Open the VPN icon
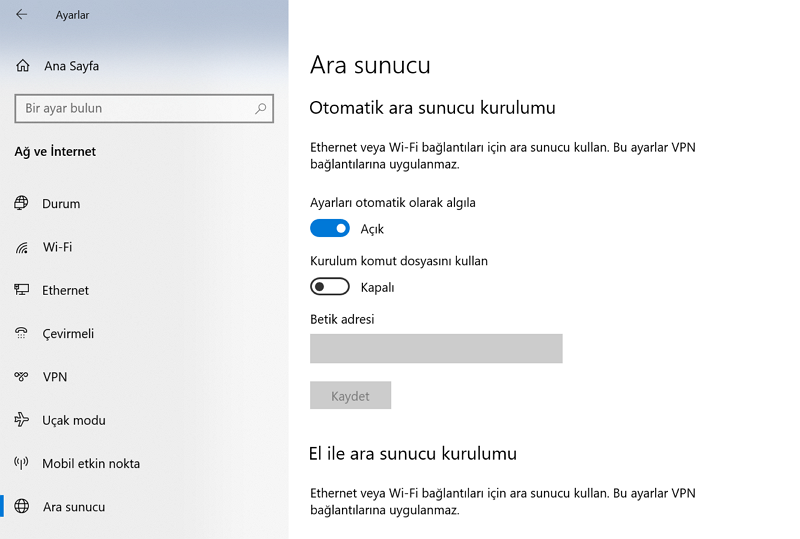Viewport: 800px width, 539px height. coord(22,377)
